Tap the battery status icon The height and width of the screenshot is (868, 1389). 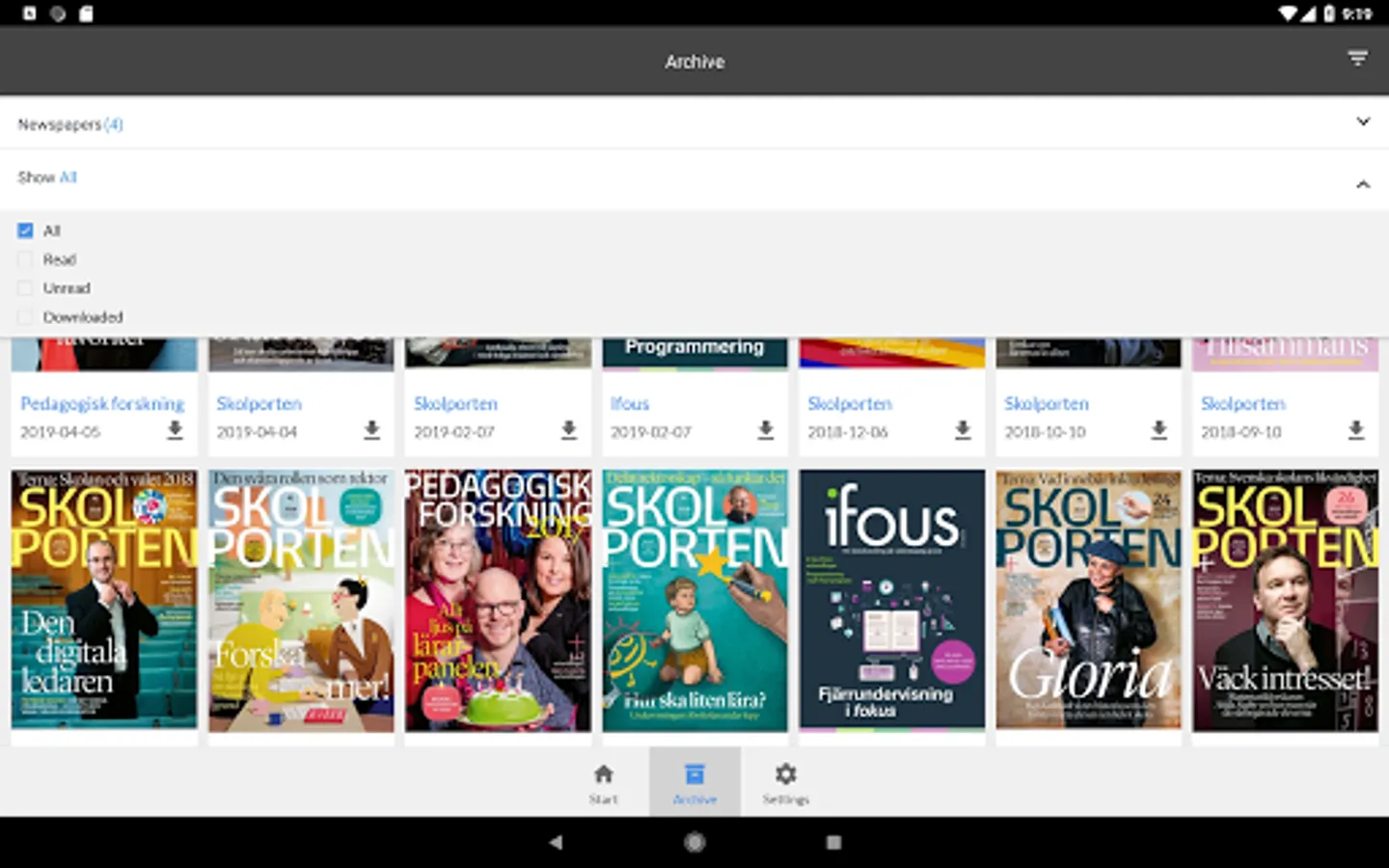[1330, 14]
